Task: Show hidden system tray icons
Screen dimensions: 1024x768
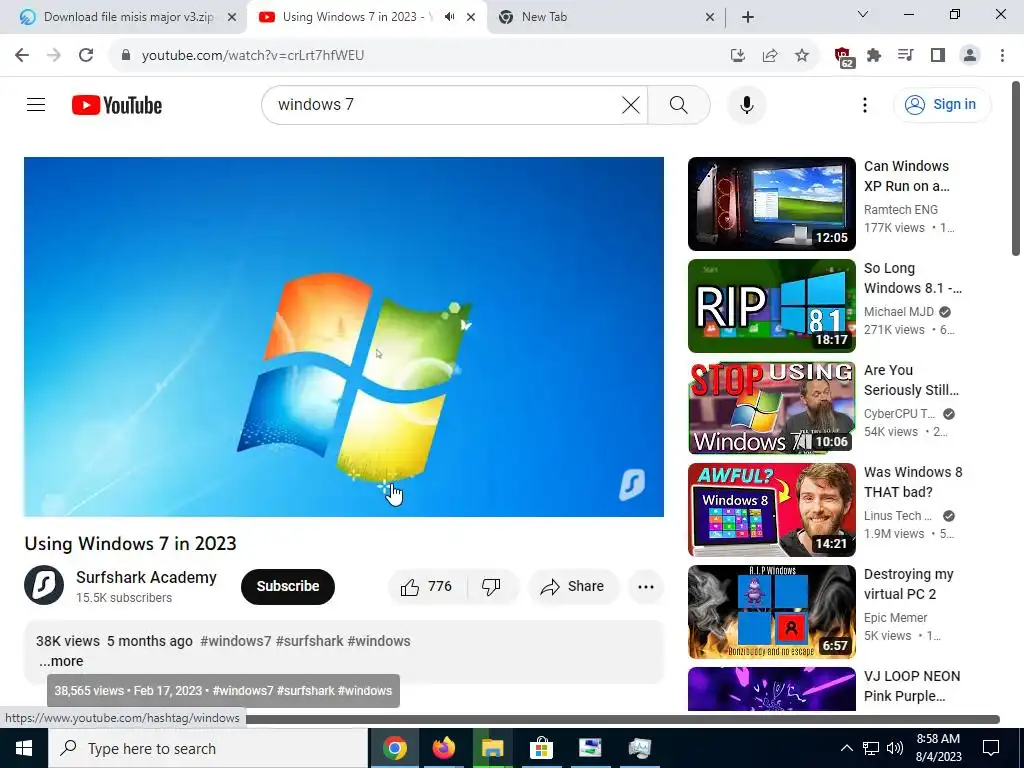Action: click(x=846, y=748)
